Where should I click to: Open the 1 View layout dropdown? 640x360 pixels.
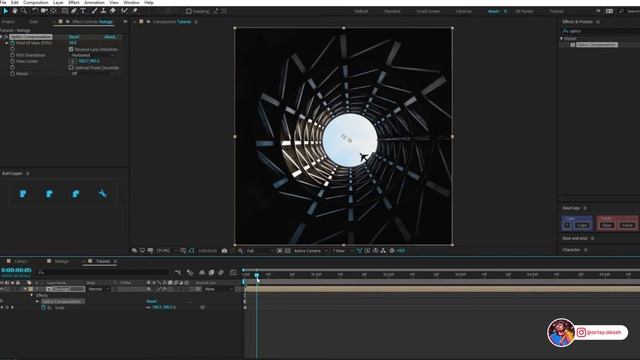point(342,251)
